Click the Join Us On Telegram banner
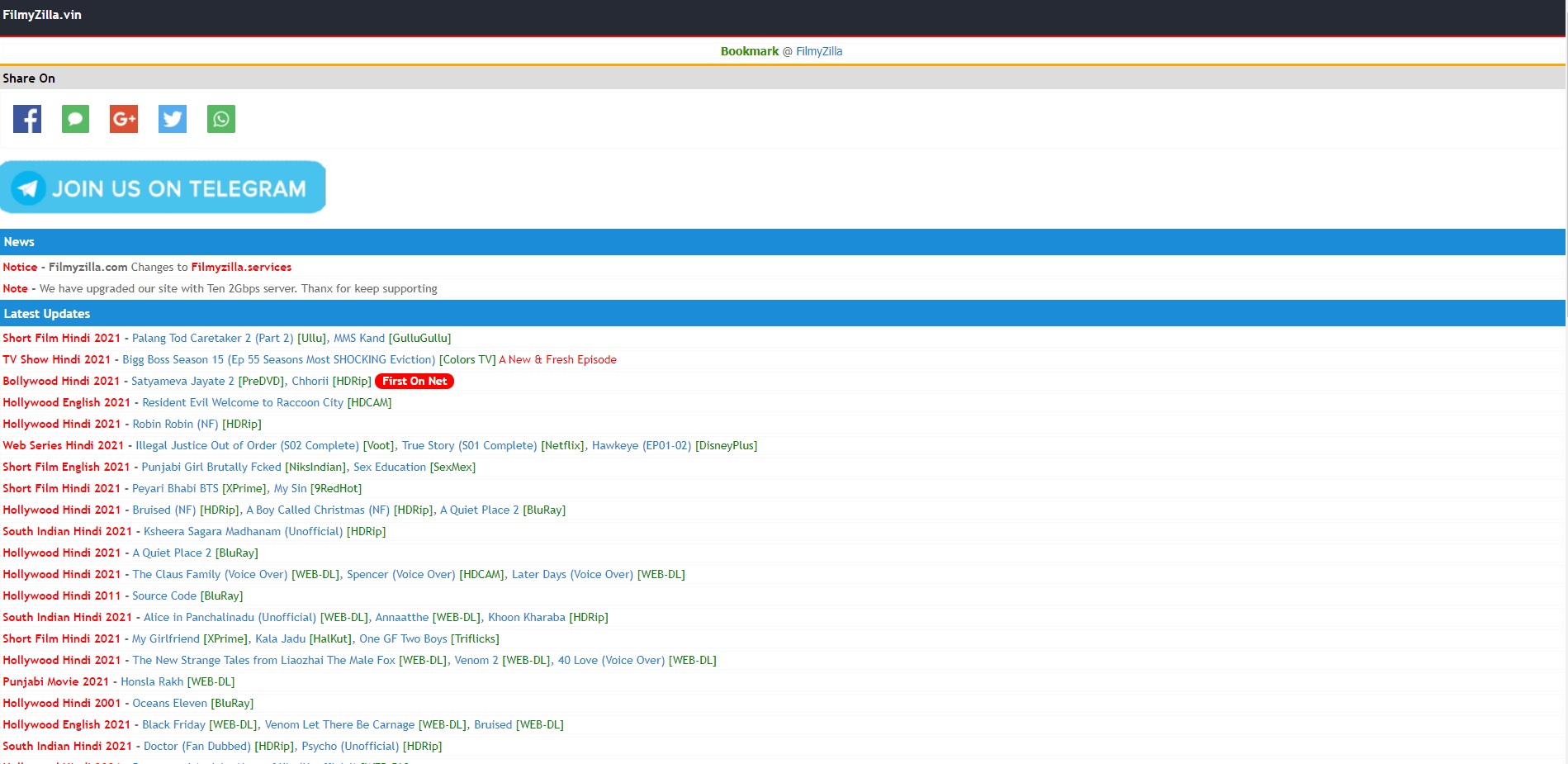1568x764 pixels. point(163,187)
